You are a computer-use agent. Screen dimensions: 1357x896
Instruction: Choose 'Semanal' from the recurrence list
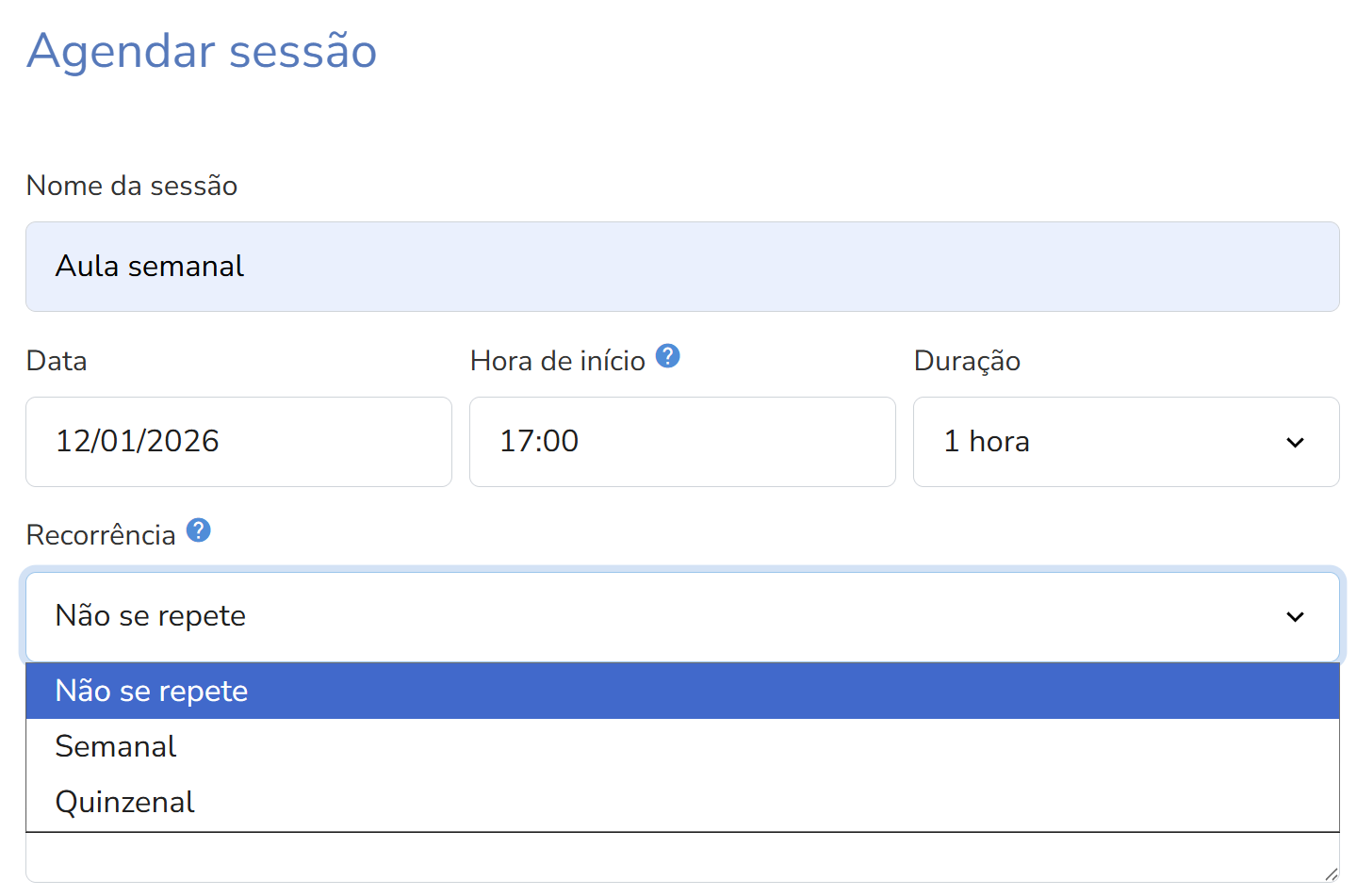[116, 746]
